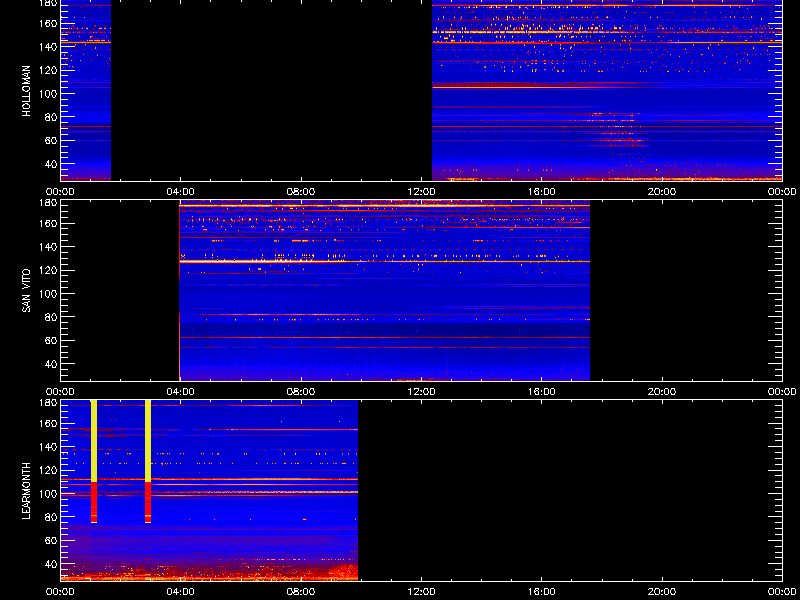The image size is (800, 600).
Task: Click the 60 frequency label on the Holloman axis
Action: 51,141
